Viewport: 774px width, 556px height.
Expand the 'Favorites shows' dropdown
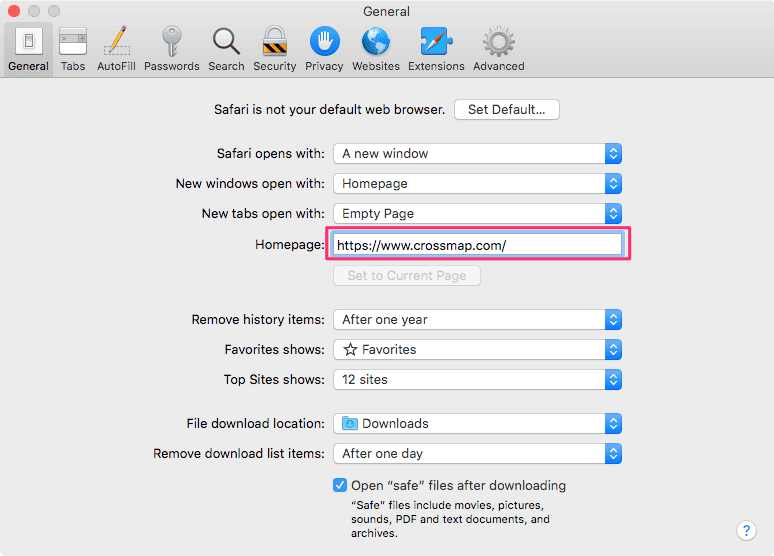(477, 350)
